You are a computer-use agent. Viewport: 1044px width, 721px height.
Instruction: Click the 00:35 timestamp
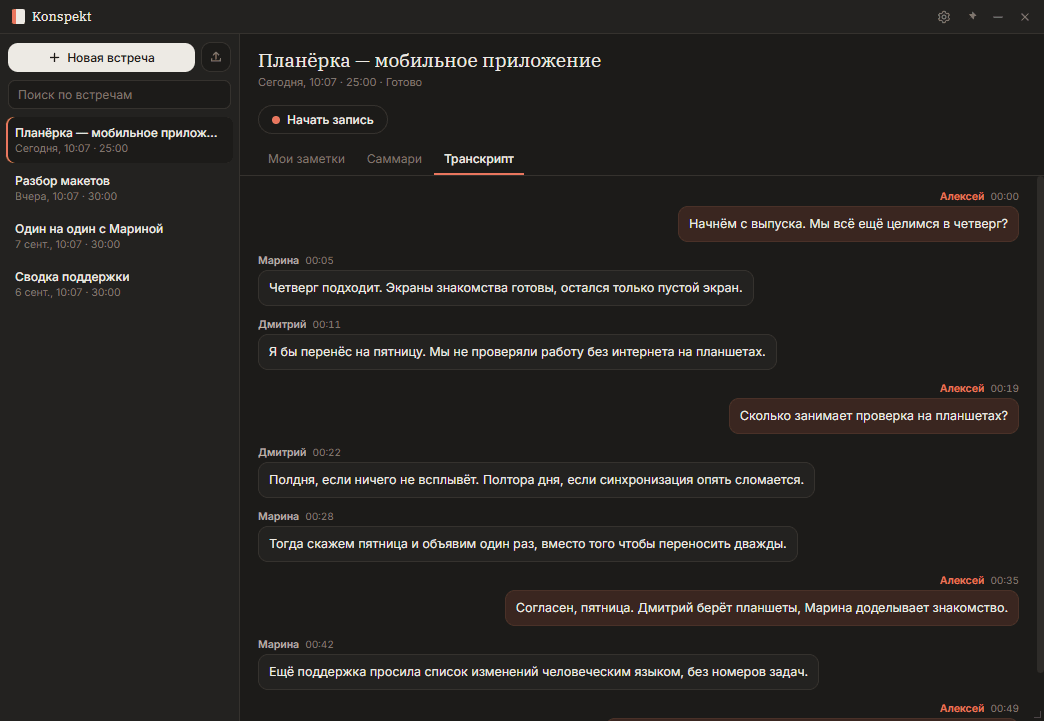tap(1005, 580)
